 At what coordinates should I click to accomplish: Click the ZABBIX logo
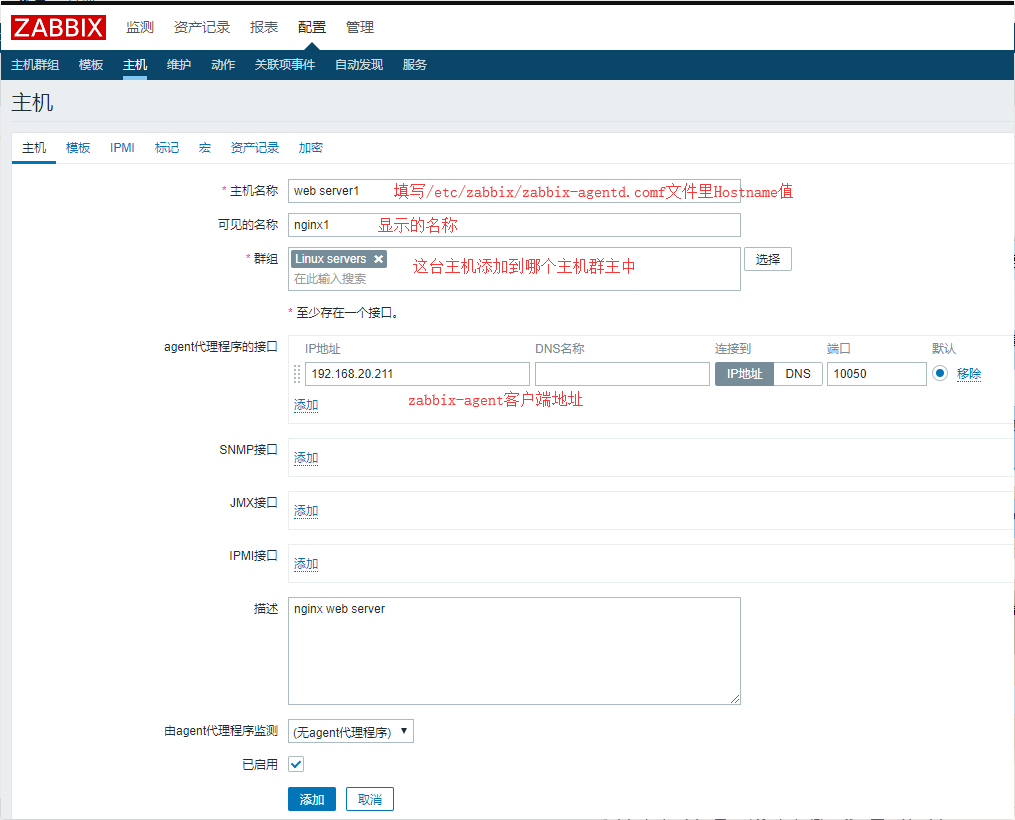58,27
